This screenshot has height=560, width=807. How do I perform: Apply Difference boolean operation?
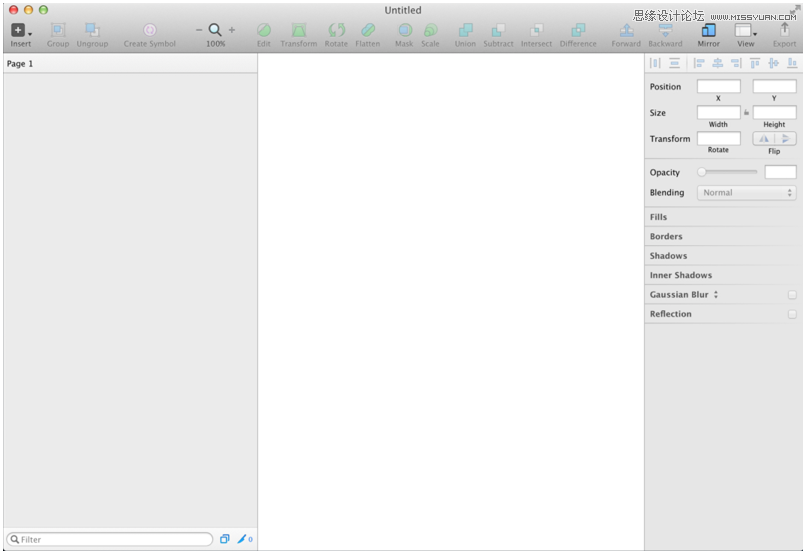point(578,30)
